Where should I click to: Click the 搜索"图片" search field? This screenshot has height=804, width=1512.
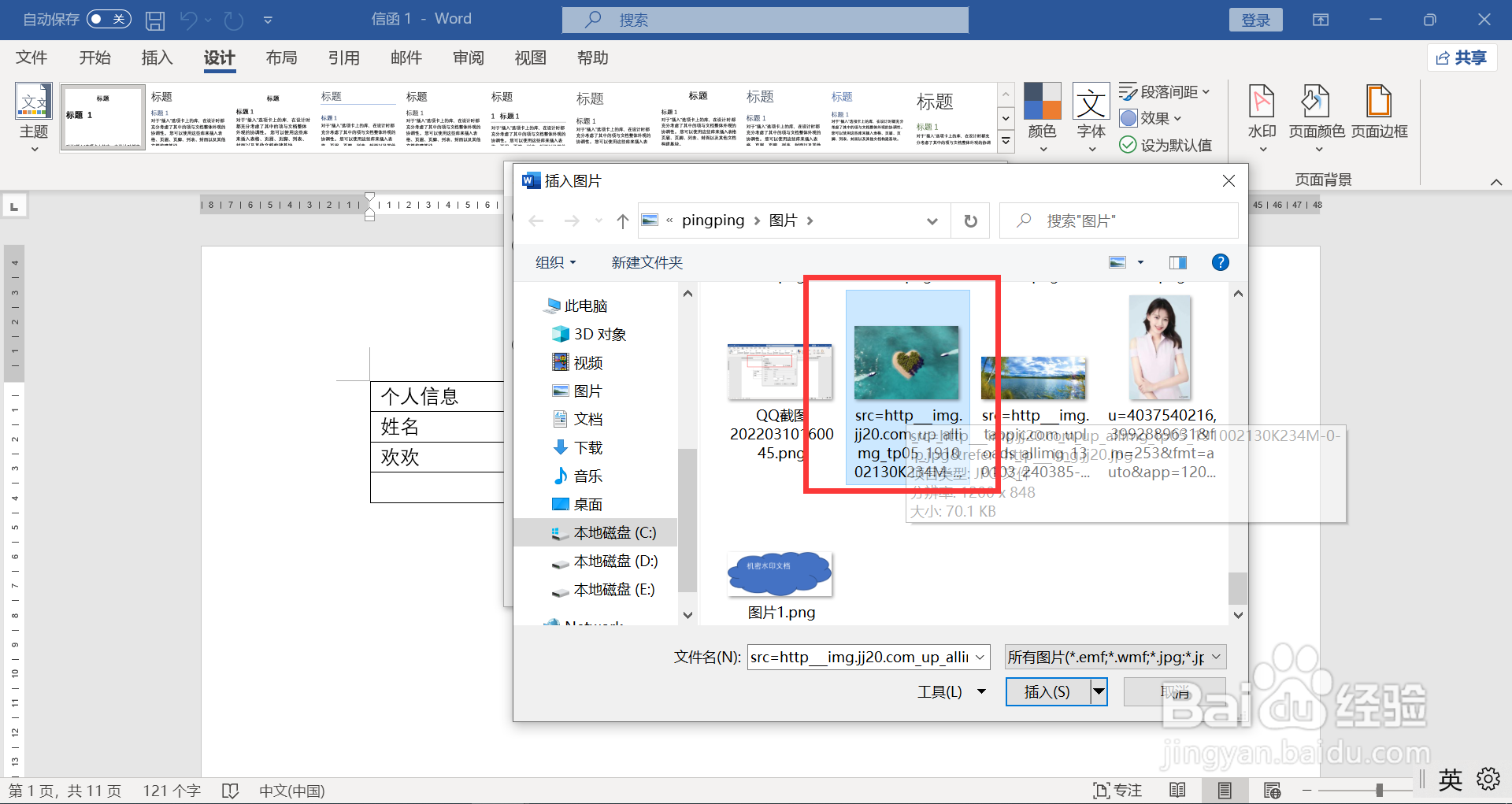(1118, 221)
